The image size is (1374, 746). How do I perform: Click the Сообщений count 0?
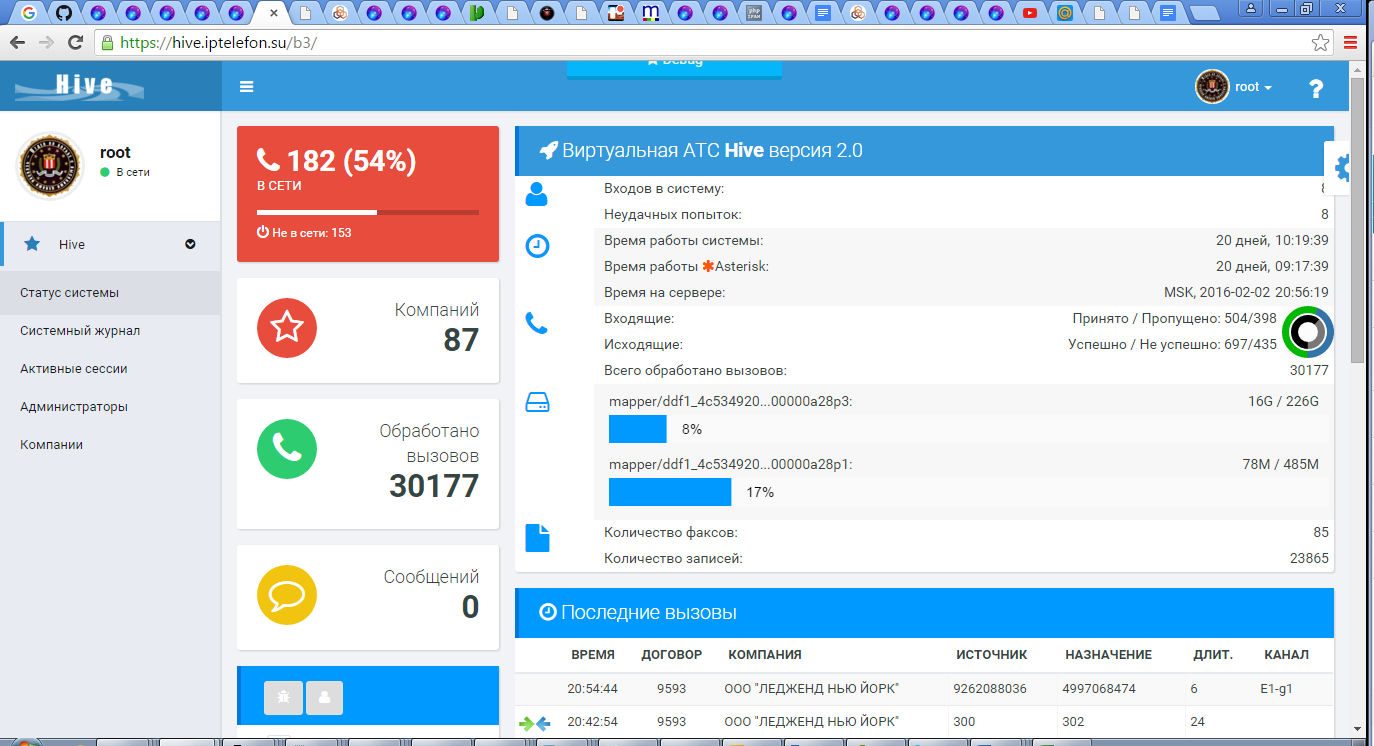tap(470, 607)
